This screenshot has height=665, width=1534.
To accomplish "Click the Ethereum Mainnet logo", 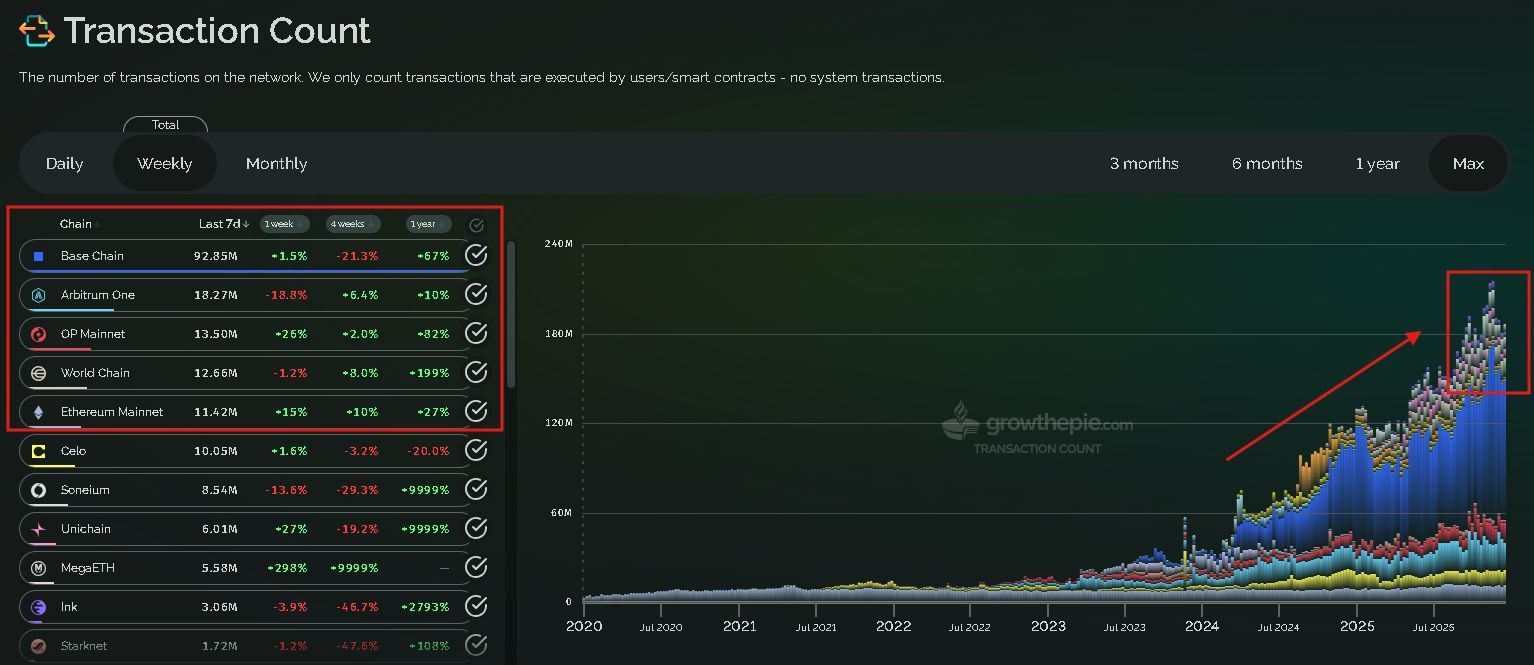I will [39, 411].
